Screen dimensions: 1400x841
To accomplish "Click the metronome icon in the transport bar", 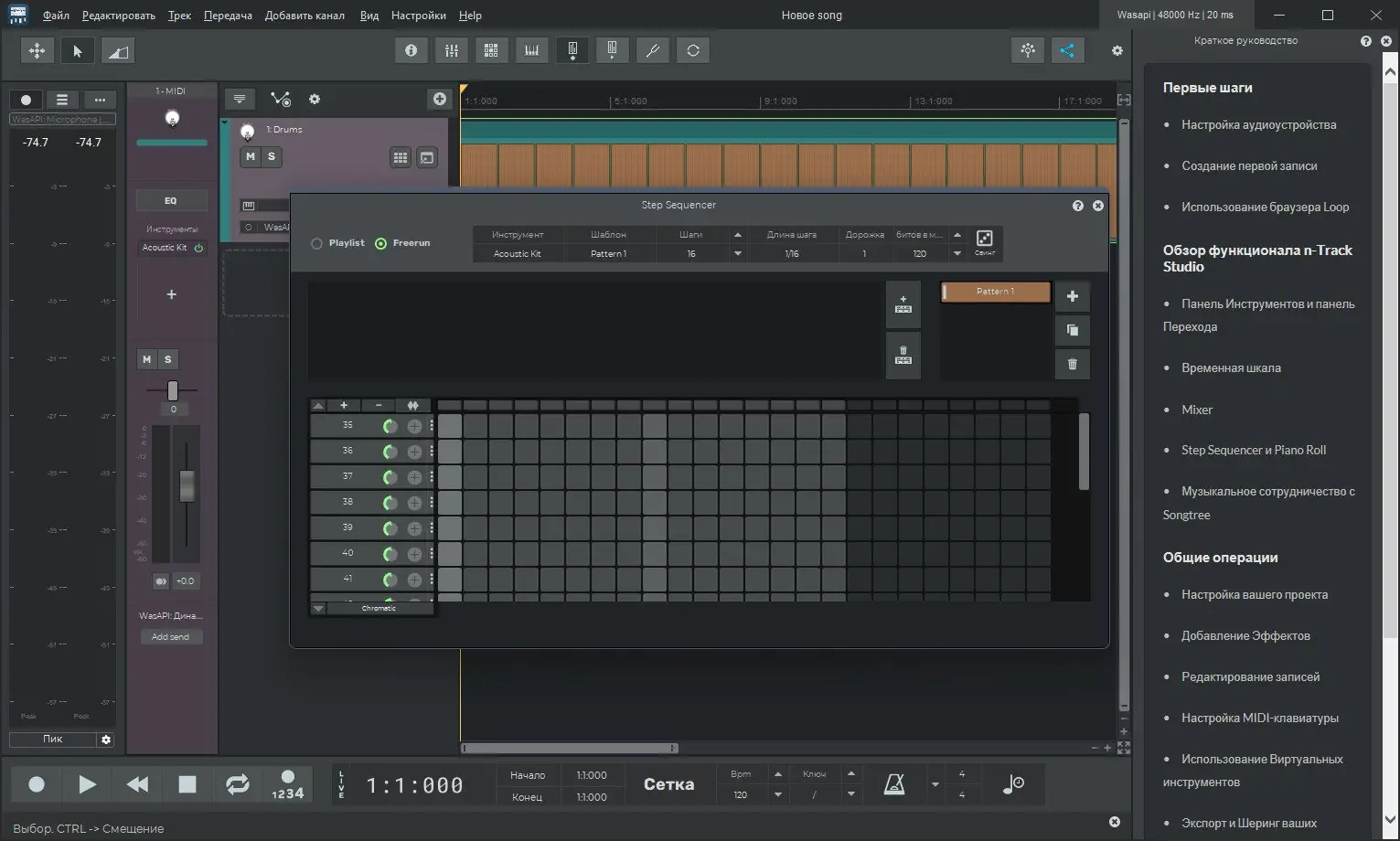I will 894,784.
